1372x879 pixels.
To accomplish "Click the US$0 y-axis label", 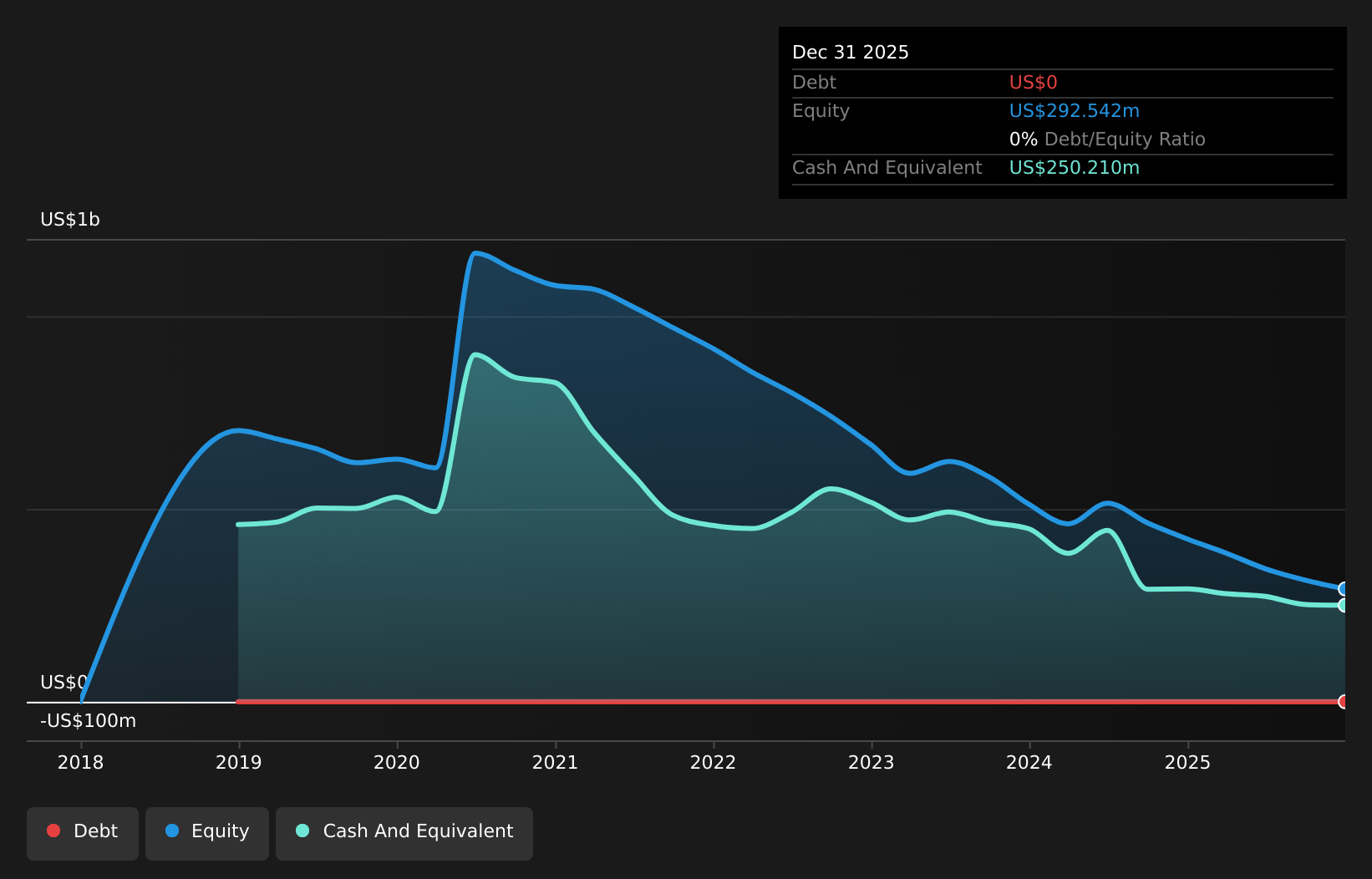I will 64,683.
